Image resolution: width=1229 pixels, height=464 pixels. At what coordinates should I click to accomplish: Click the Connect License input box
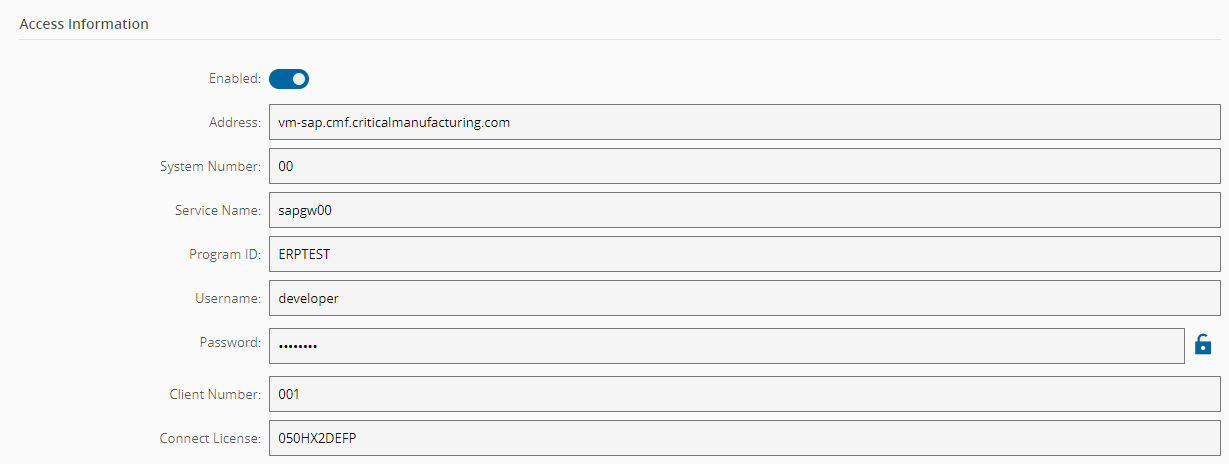point(744,438)
